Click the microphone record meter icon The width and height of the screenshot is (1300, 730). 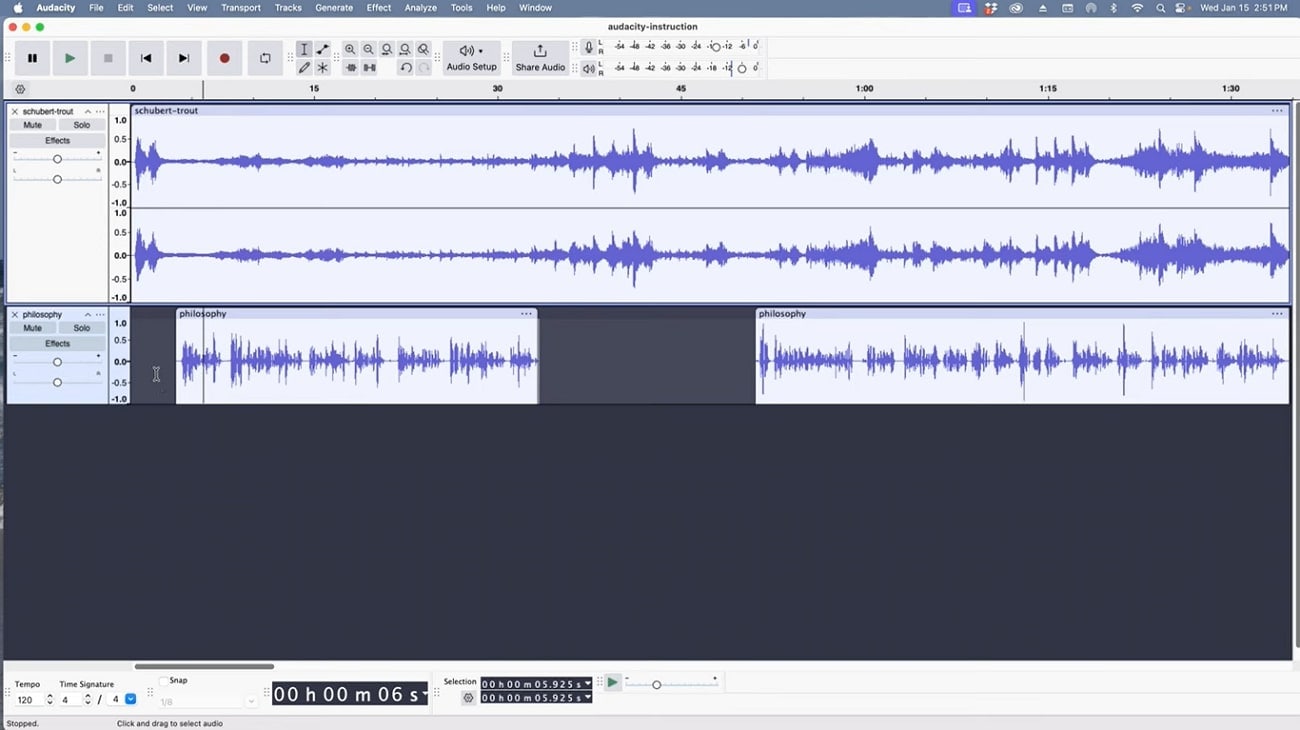pyautogui.click(x=588, y=47)
